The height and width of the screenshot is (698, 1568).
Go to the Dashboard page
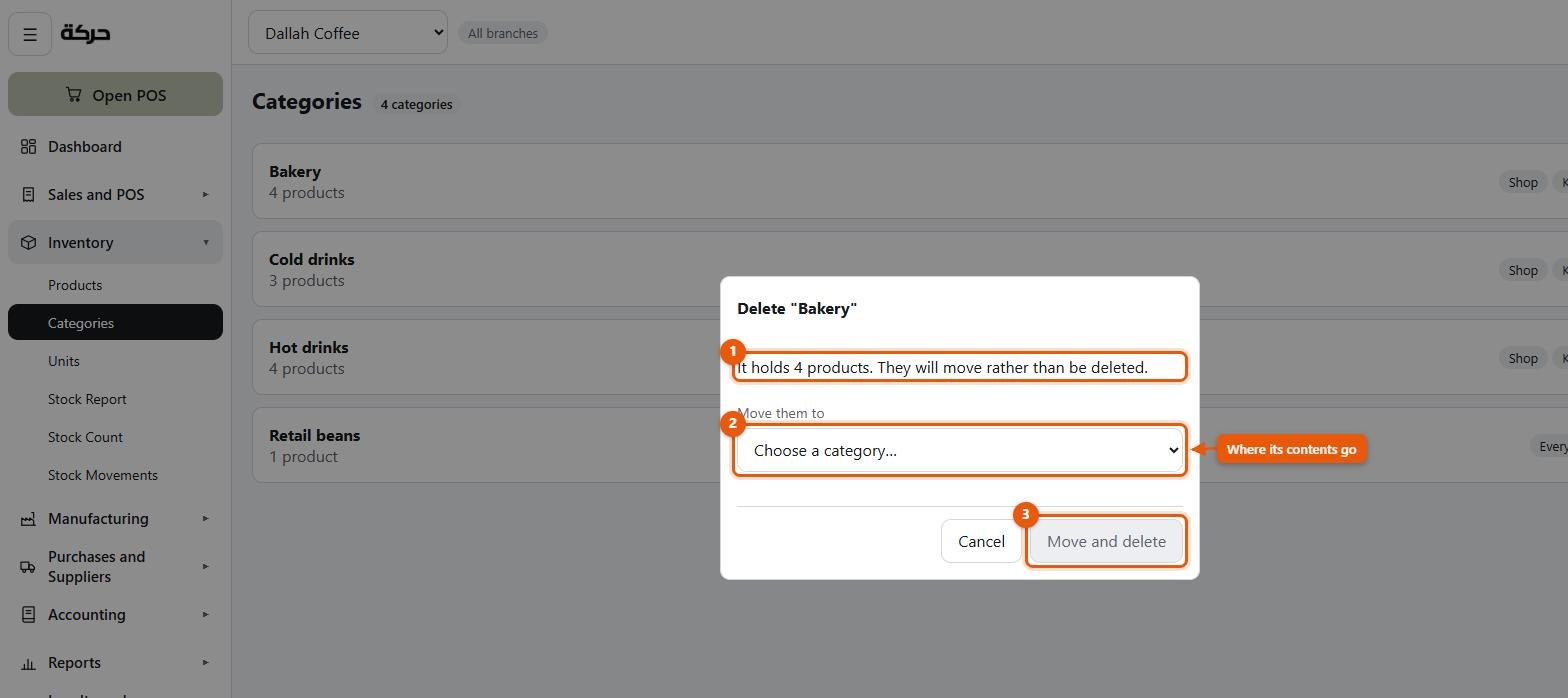[115, 147]
